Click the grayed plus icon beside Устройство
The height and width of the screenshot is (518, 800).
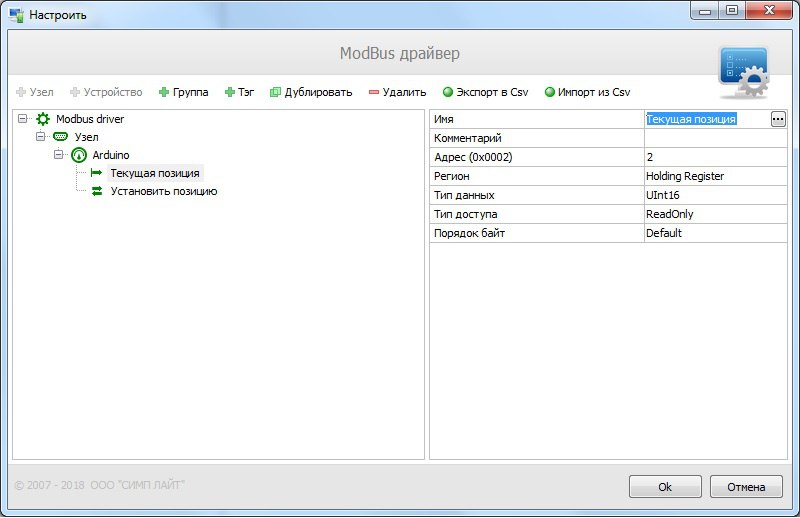[x=74, y=92]
